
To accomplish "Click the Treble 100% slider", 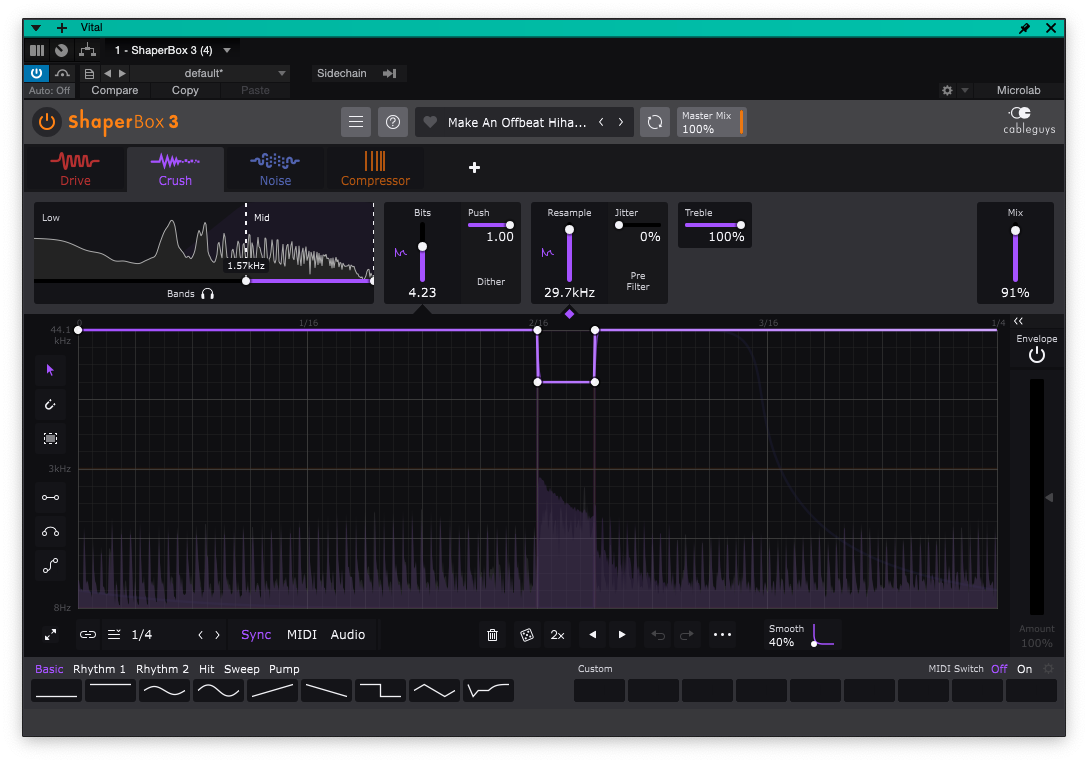I will (714, 225).
